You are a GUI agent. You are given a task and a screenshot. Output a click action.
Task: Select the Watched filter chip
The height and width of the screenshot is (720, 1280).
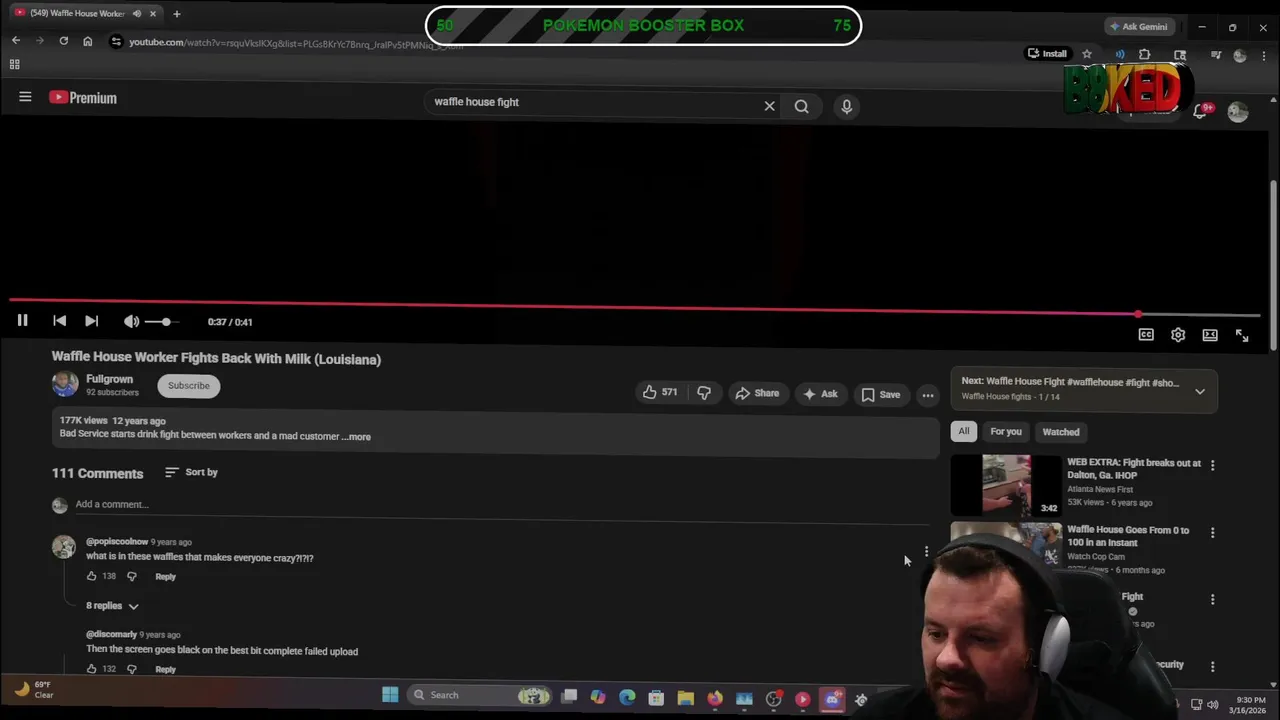point(1061,431)
